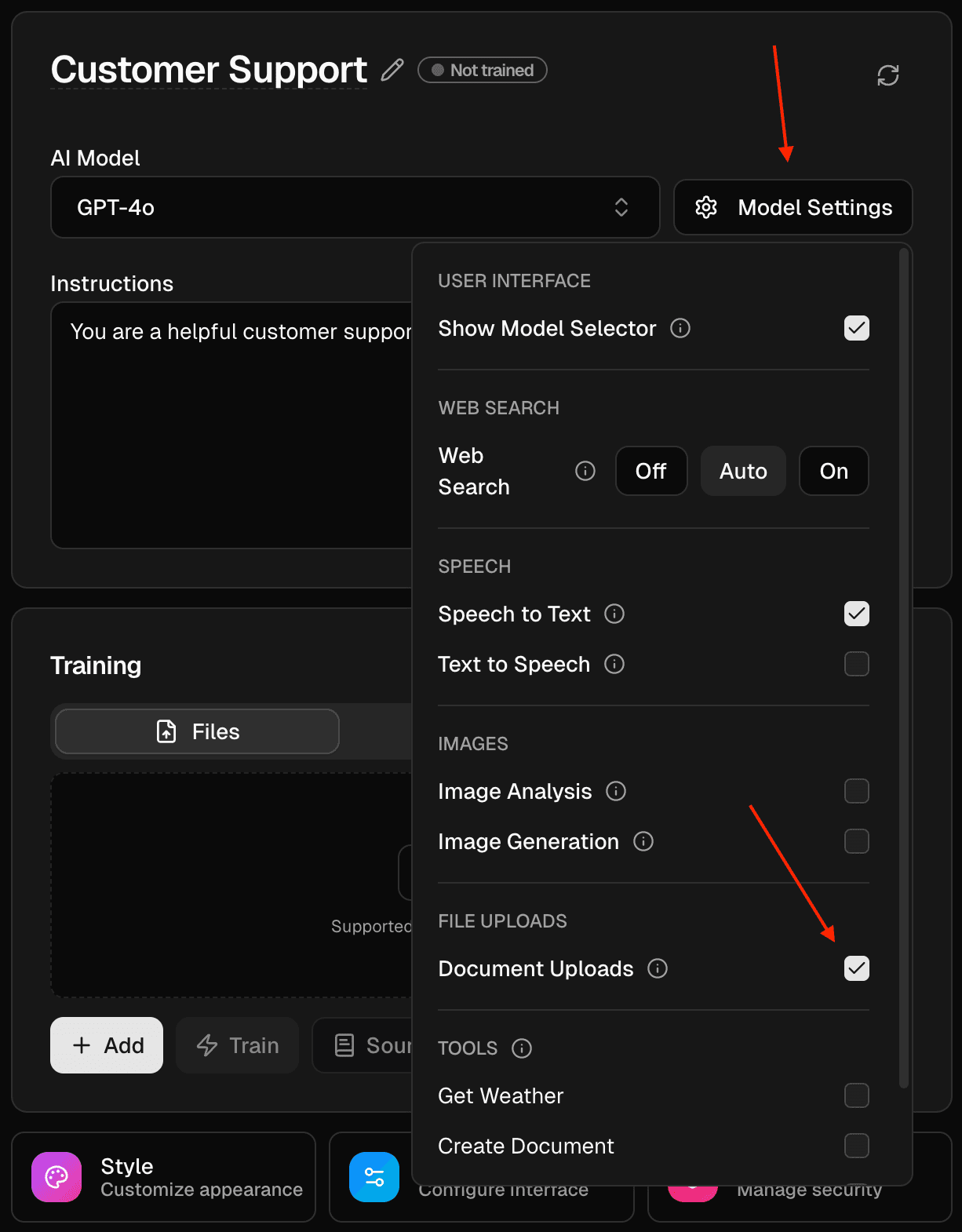Click the info icon beside Show Model Selector
This screenshot has height=1232, width=962.
680,328
